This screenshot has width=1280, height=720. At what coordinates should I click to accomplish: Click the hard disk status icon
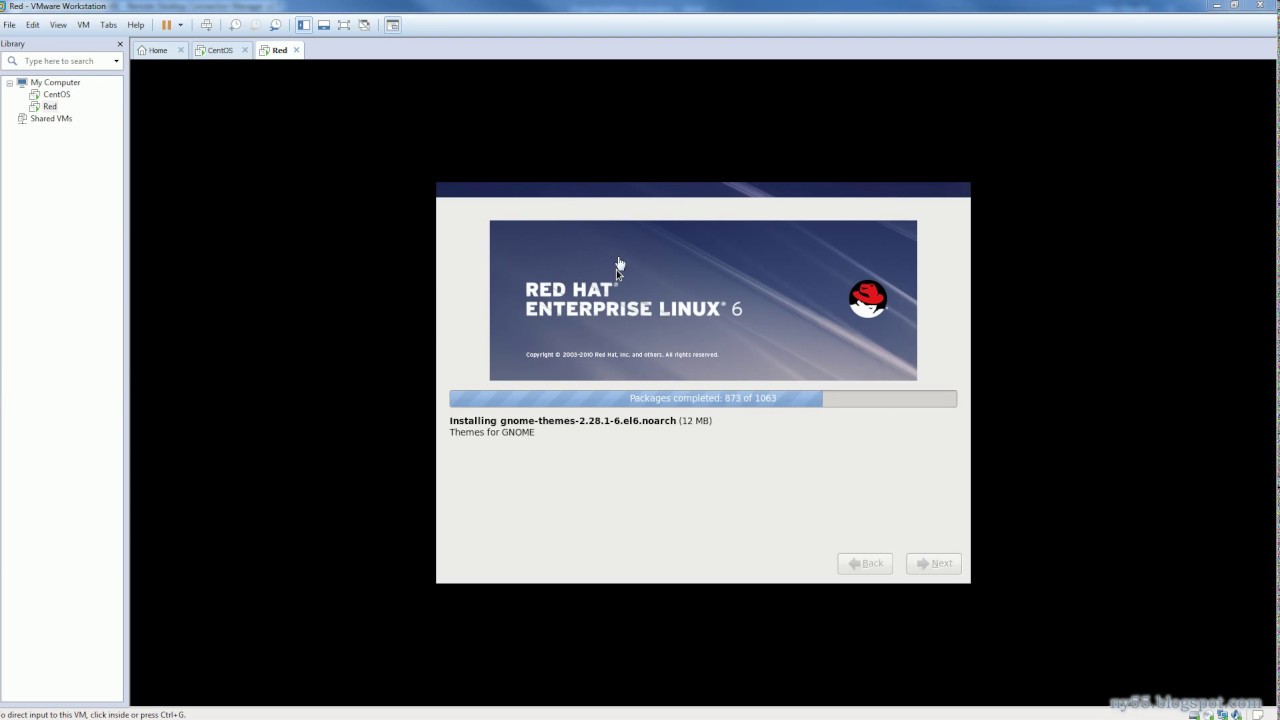click(x=1194, y=715)
